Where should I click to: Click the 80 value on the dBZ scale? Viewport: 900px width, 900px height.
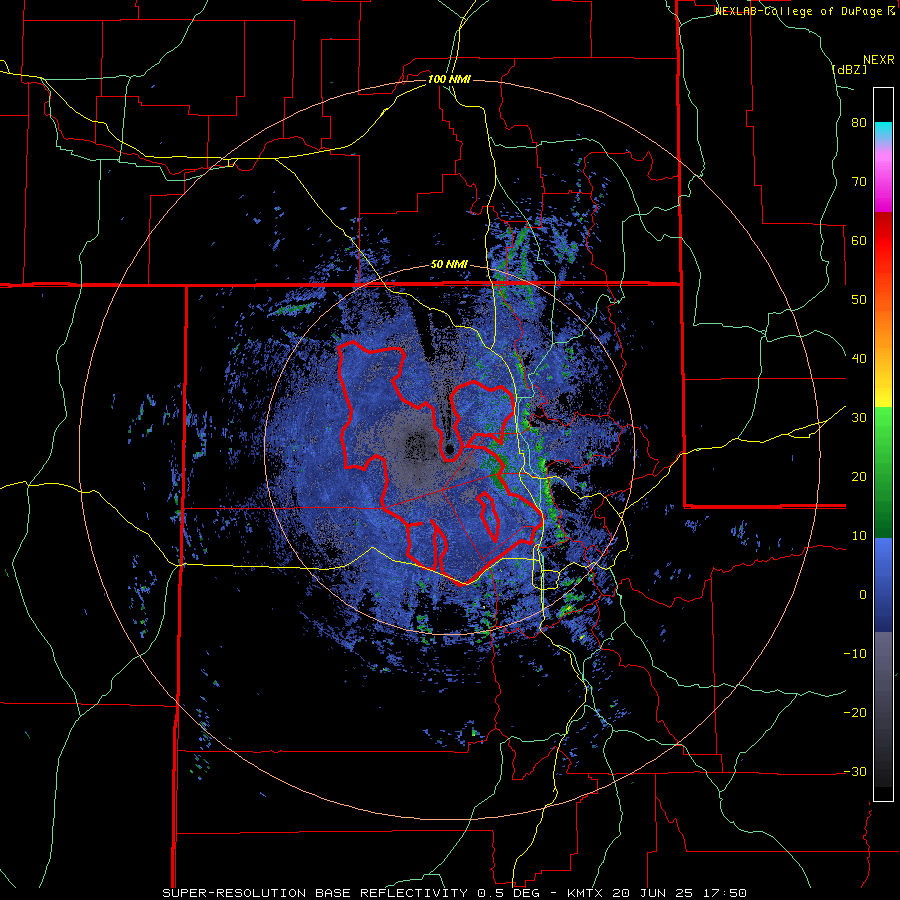(x=859, y=123)
